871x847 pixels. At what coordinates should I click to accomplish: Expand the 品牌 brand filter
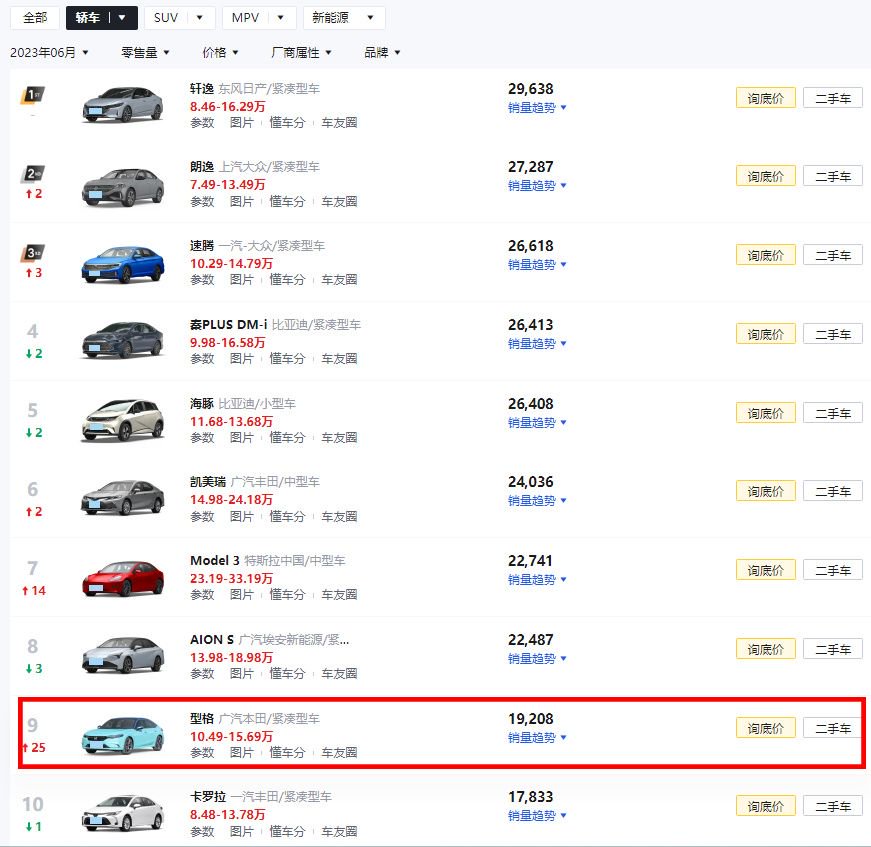[x=382, y=52]
